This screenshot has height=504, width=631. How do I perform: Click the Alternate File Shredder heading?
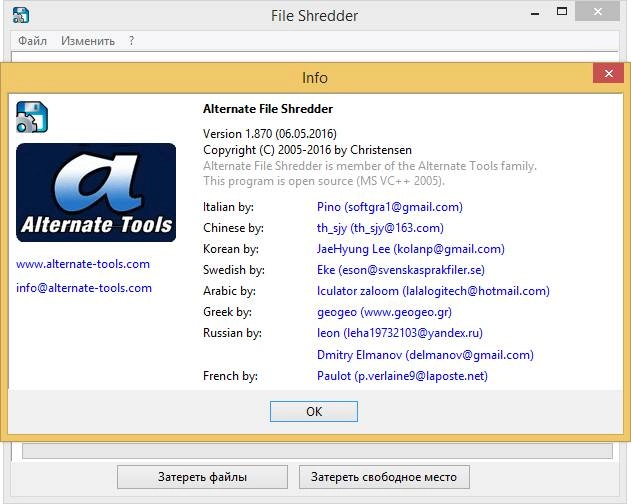(268, 109)
